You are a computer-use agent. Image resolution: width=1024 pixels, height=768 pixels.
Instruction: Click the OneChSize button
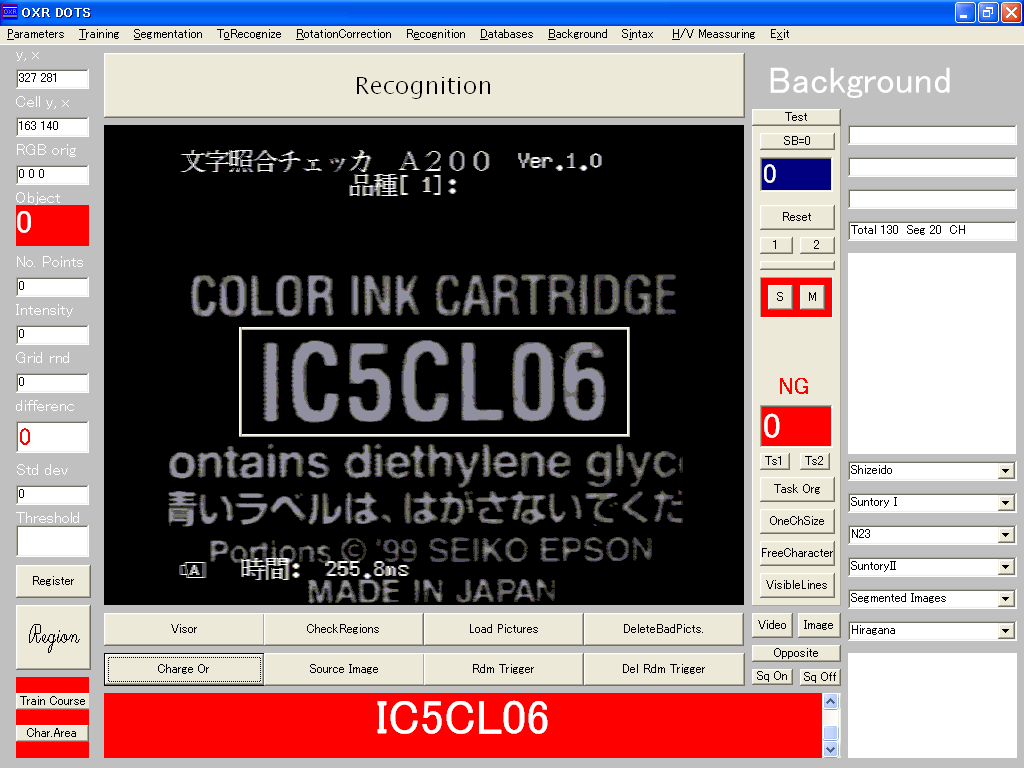797,521
